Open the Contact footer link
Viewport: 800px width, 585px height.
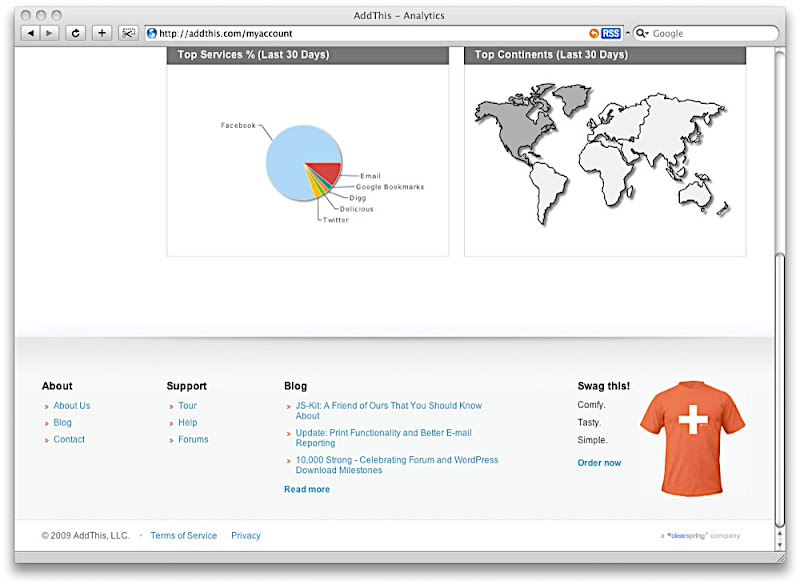69,439
